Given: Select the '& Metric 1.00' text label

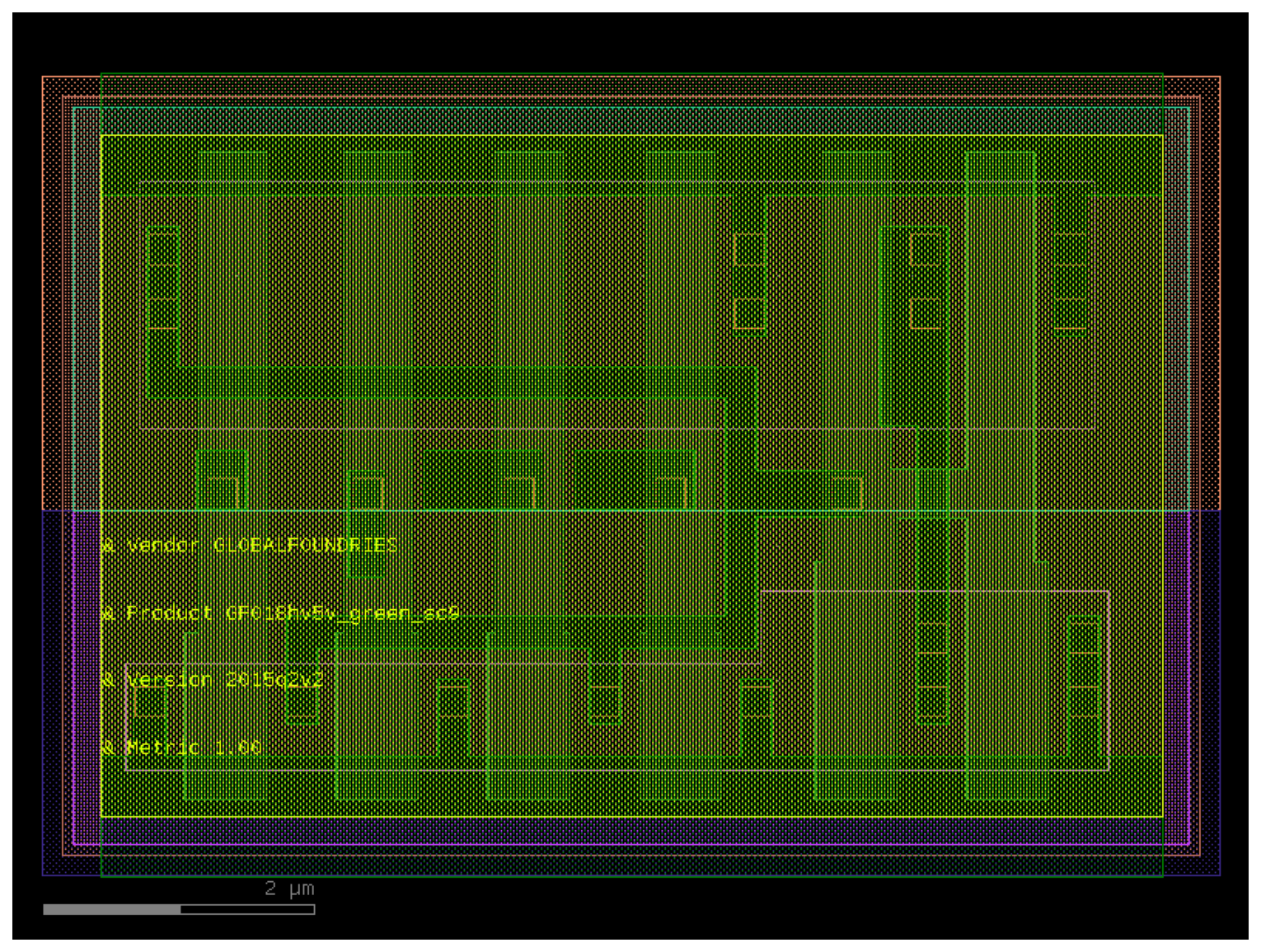Looking at the screenshot, I should [x=181, y=748].
